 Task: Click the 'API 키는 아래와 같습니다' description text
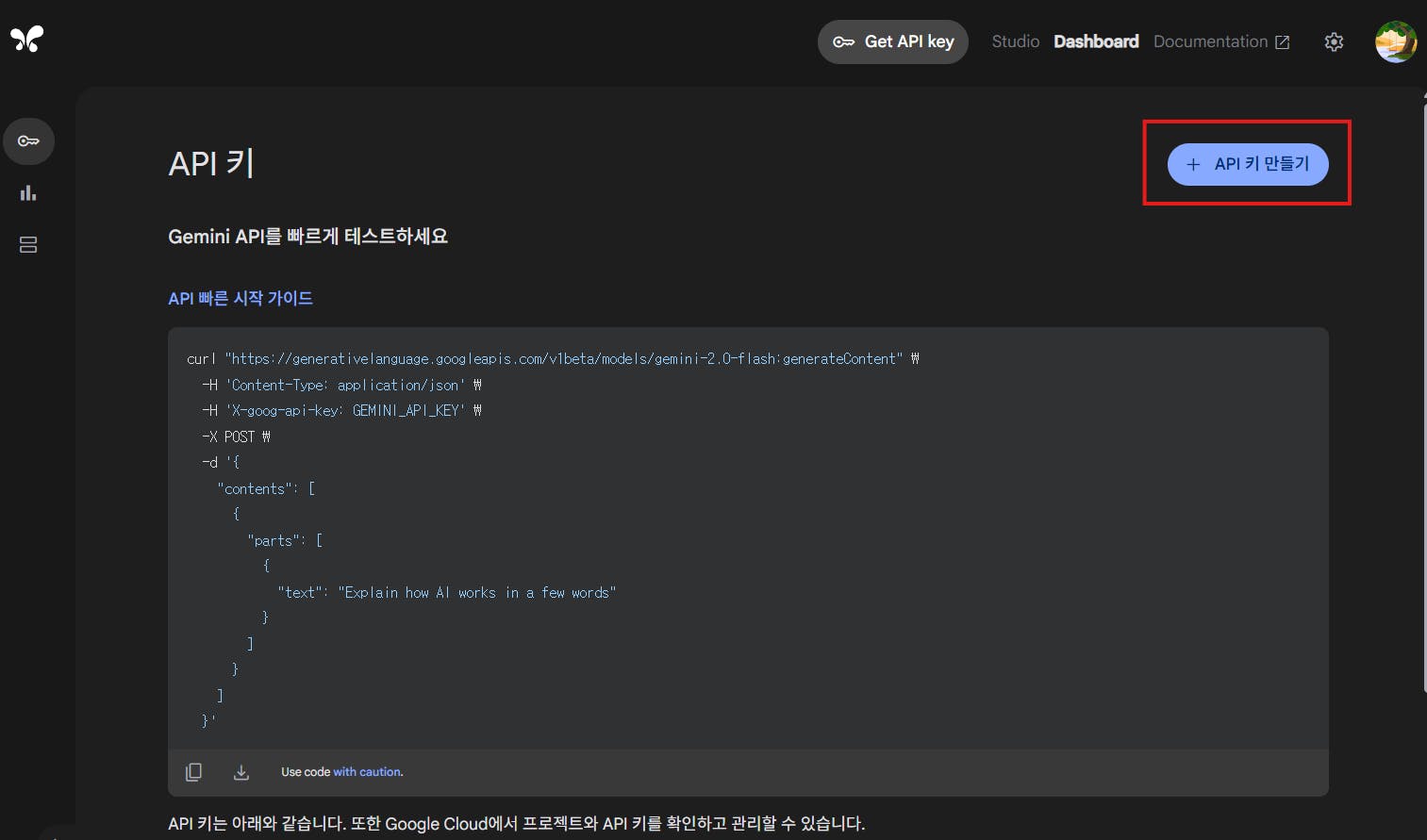point(516,823)
